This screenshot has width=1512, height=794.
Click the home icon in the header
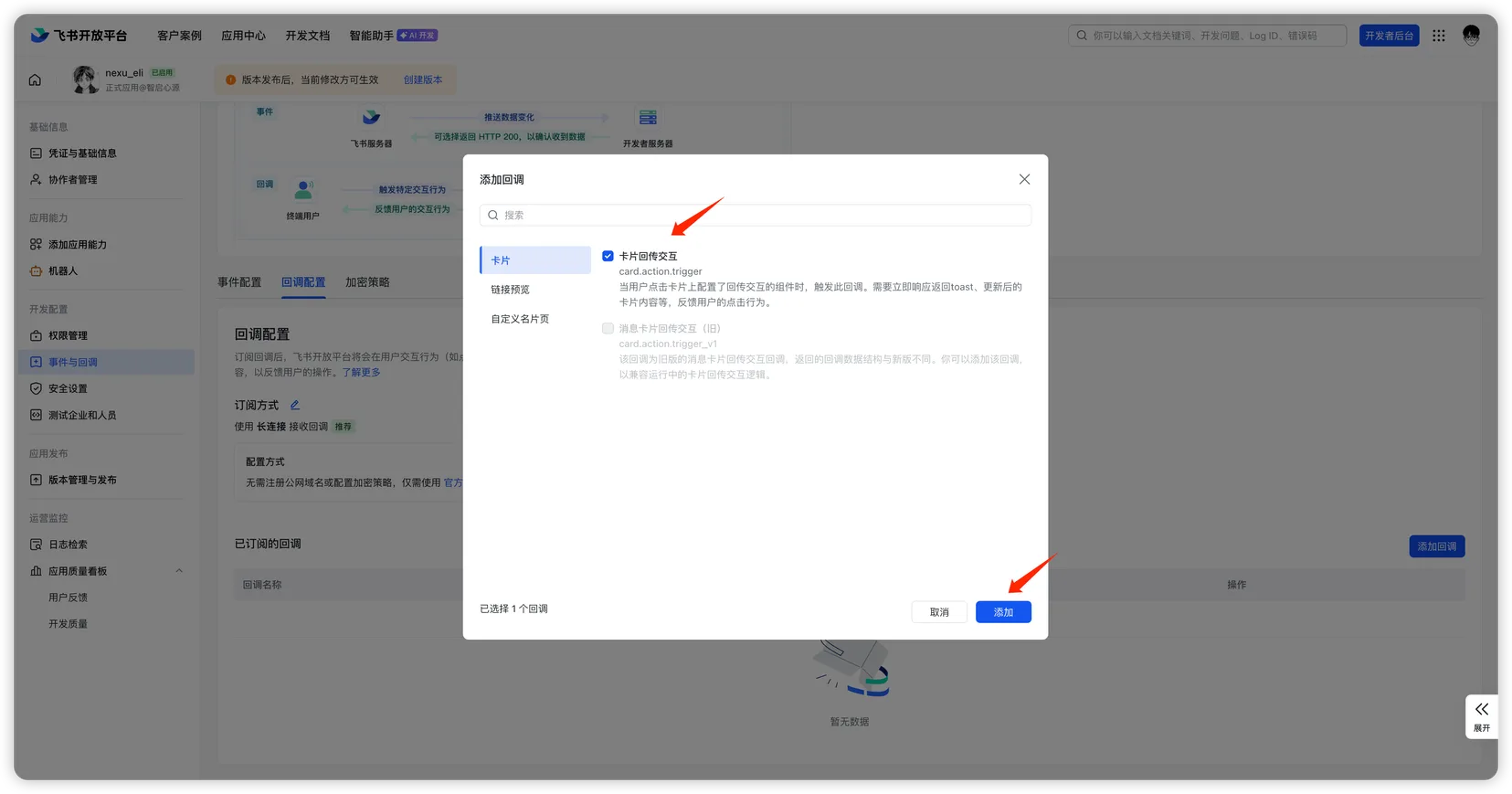(x=35, y=80)
